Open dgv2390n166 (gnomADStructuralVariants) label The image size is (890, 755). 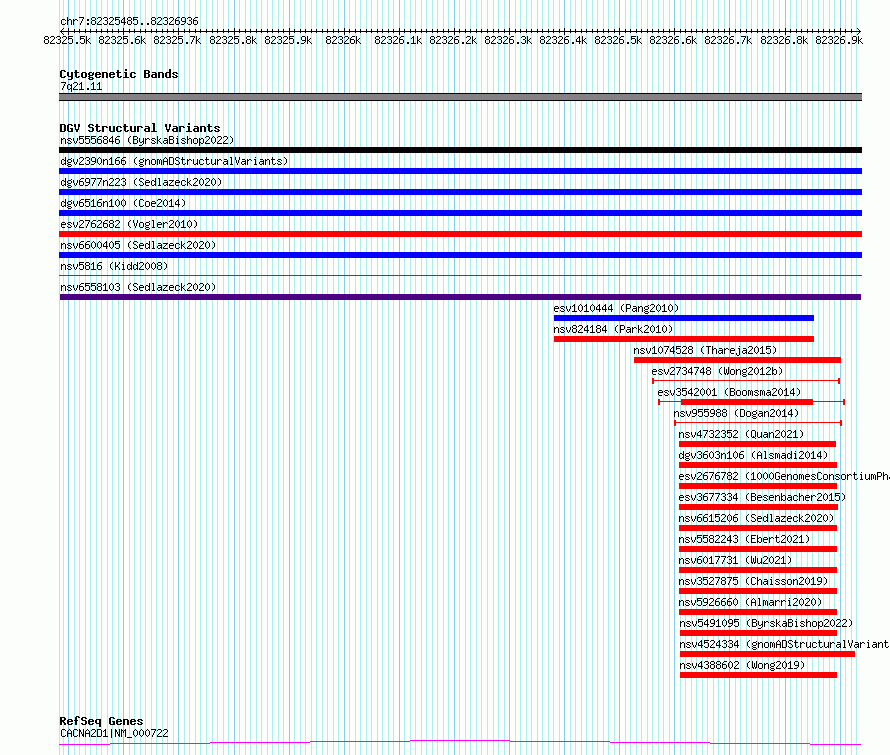174,161
